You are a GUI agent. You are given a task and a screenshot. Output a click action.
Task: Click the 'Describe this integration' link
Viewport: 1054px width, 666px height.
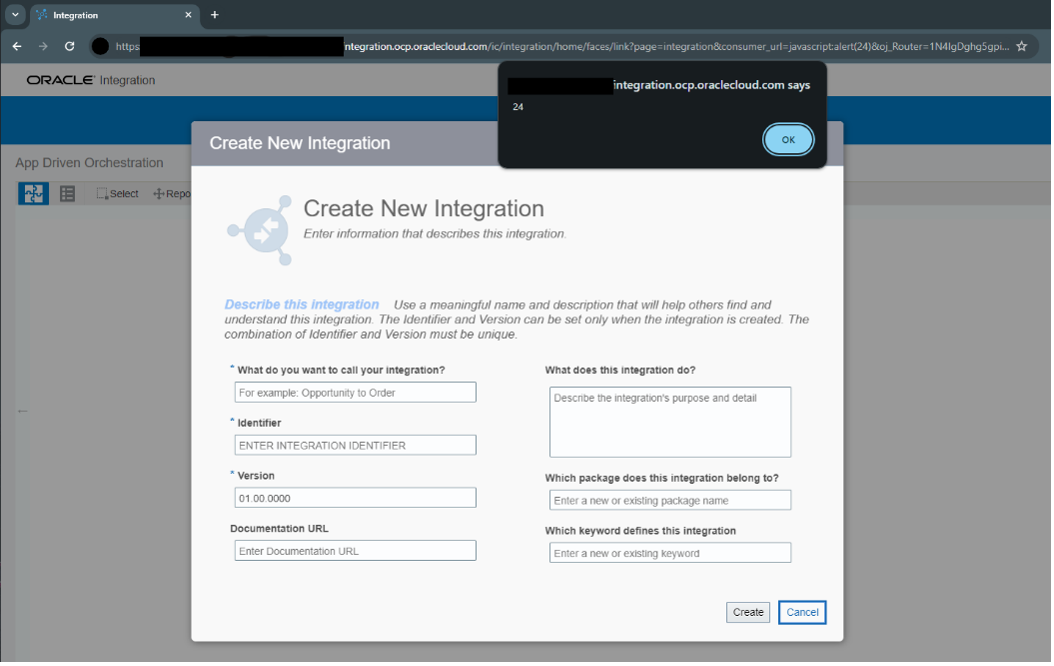pos(302,305)
